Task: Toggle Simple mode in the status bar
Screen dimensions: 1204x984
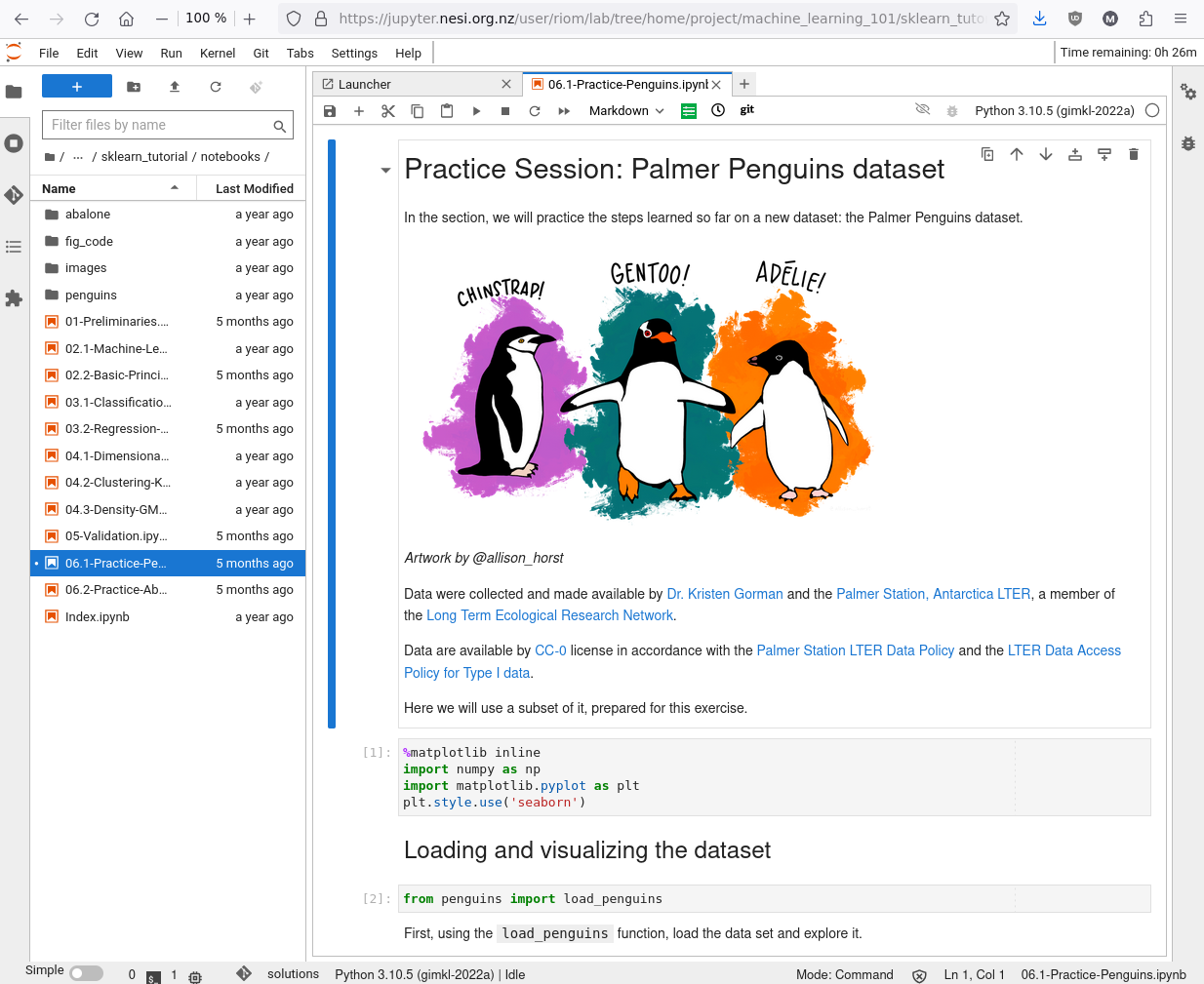Action: 86,971
